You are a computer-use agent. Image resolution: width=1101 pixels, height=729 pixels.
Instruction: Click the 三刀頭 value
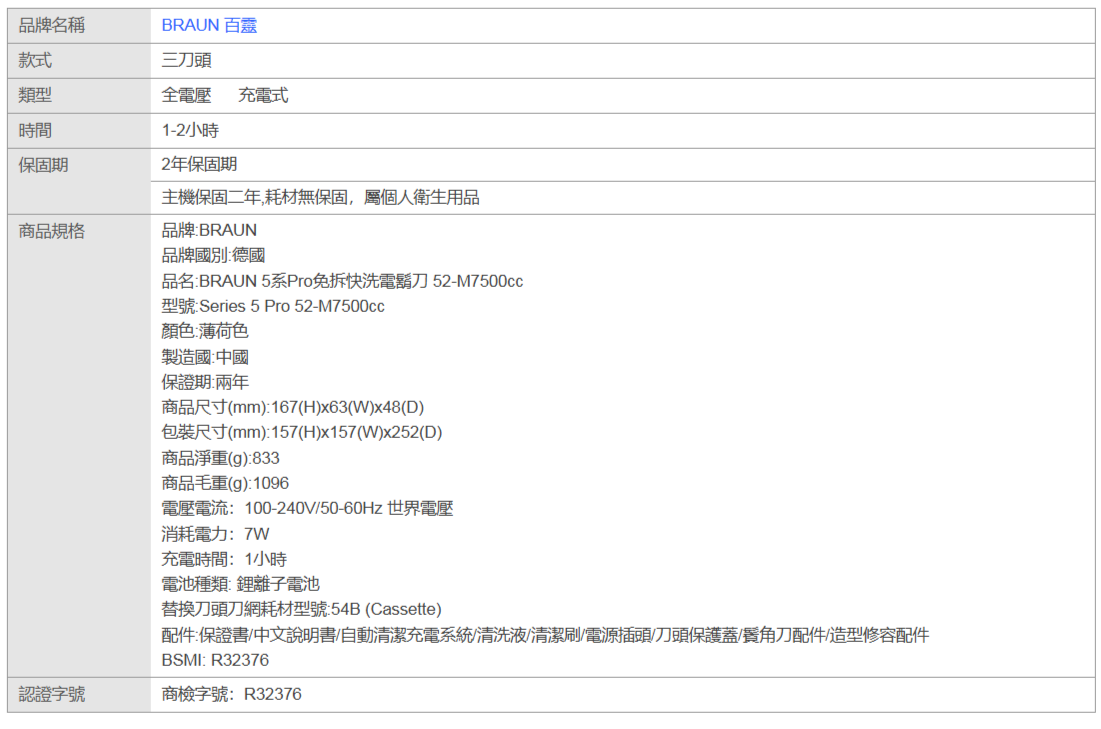187,60
